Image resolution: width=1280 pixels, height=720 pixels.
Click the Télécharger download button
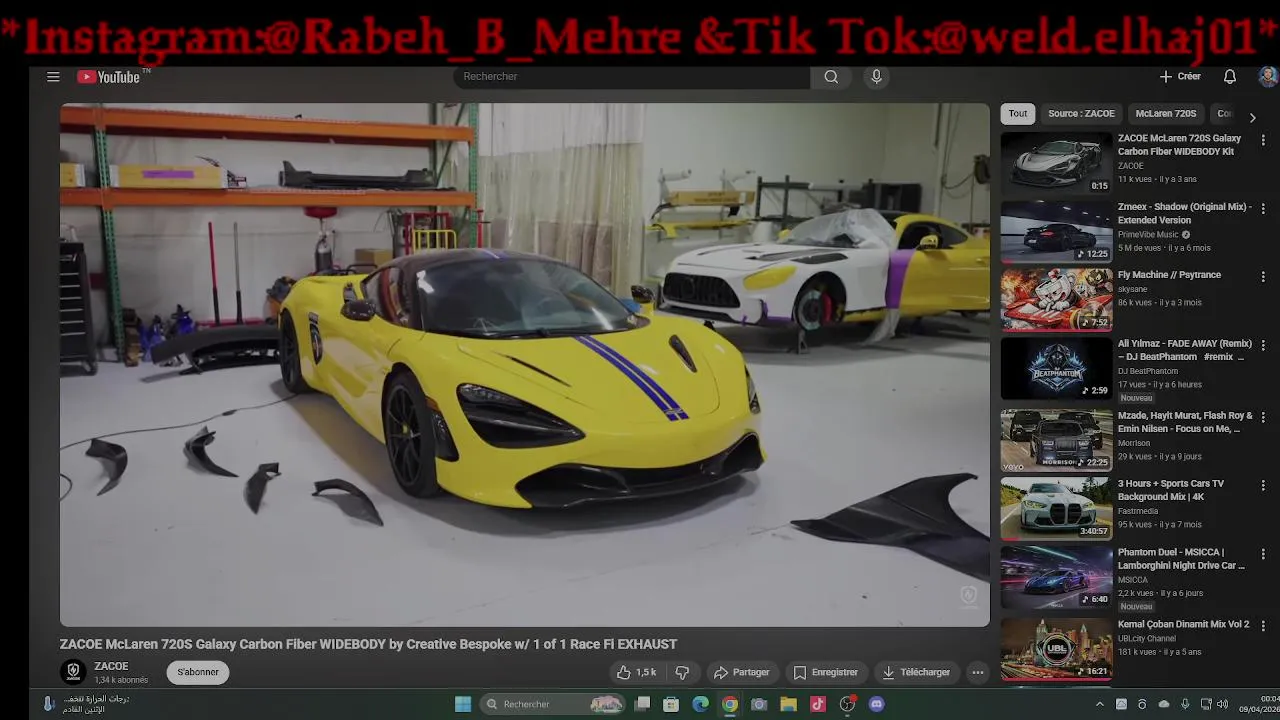tap(917, 672)
